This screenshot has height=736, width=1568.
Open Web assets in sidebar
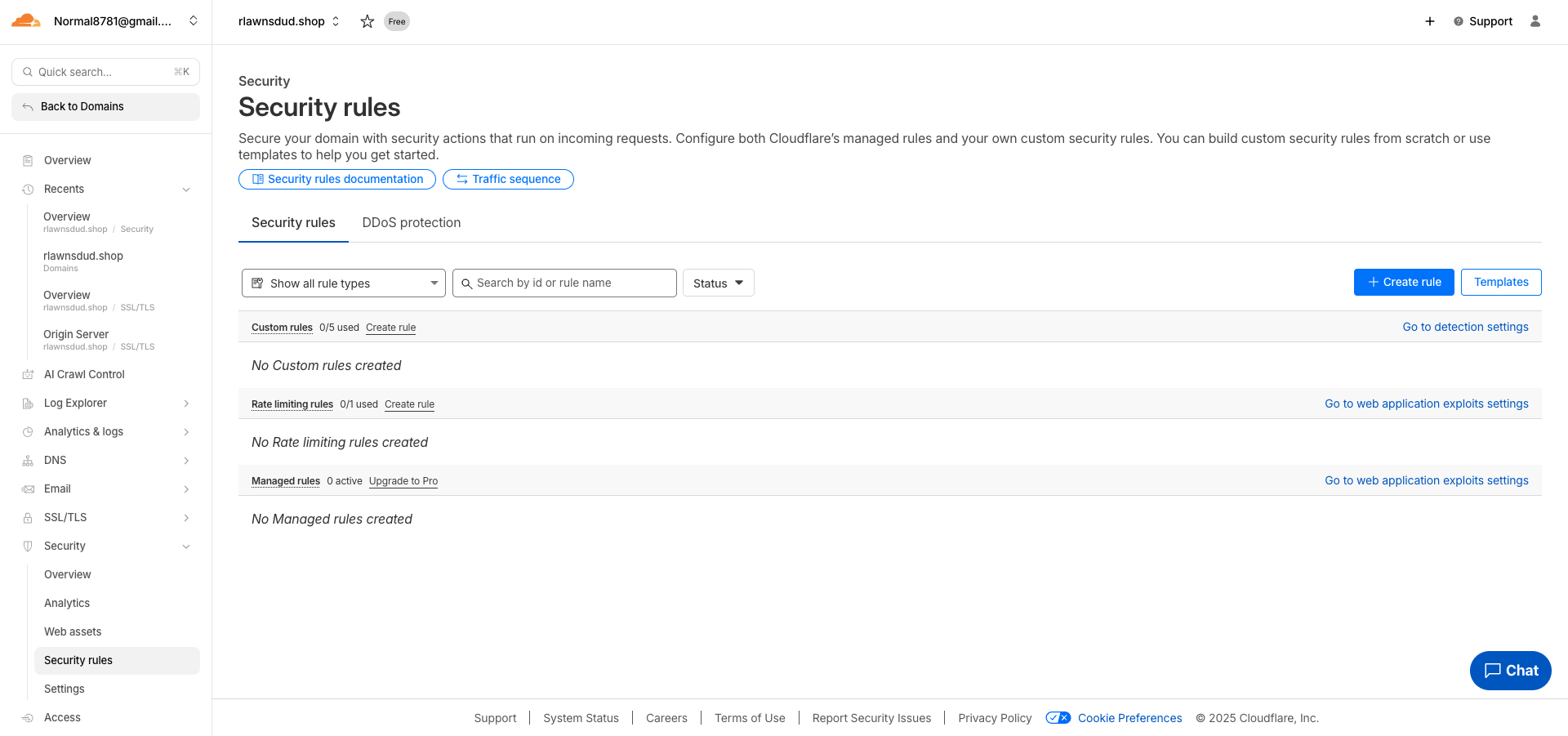(x=73, y=631)
